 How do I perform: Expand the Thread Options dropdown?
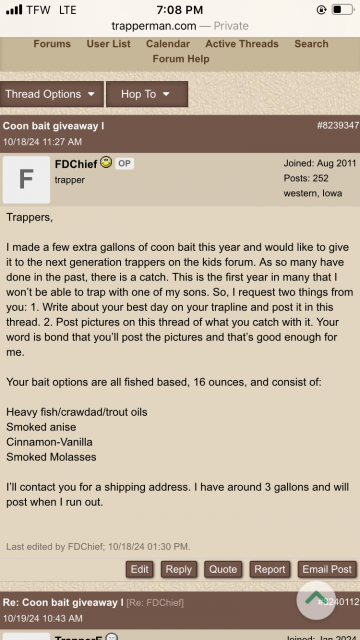[x=52, y=94]
